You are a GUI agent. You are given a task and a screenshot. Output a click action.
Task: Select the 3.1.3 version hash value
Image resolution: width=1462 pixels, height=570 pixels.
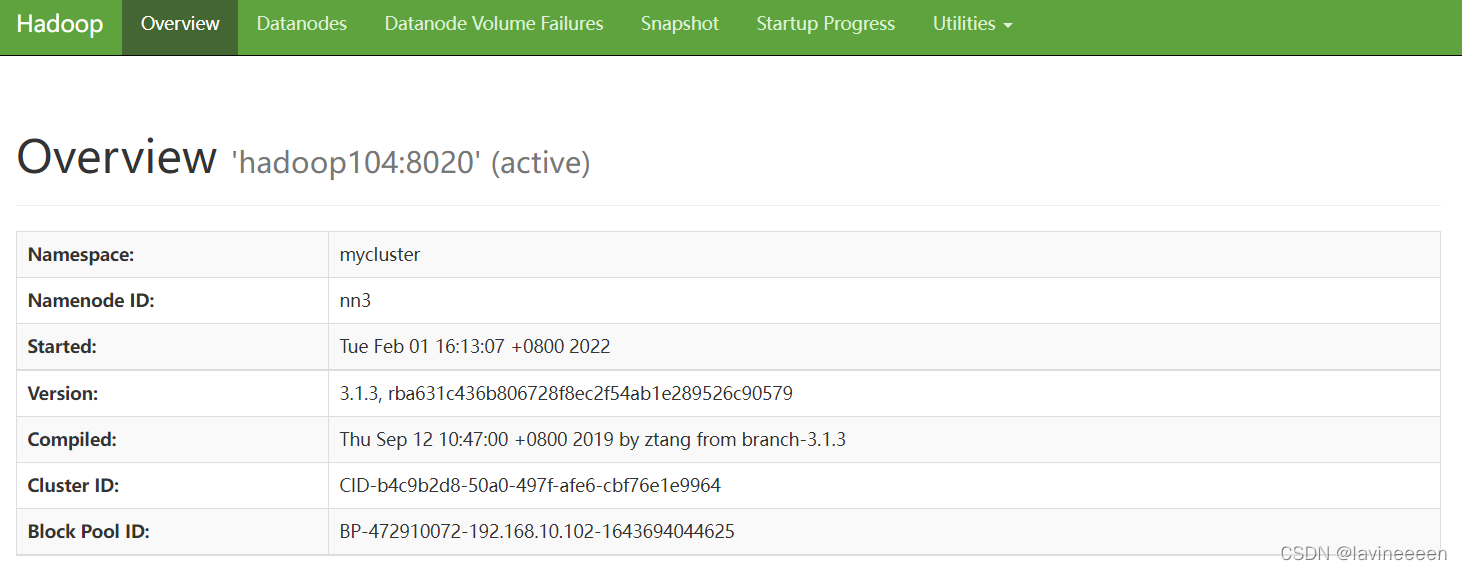point(566,393)
